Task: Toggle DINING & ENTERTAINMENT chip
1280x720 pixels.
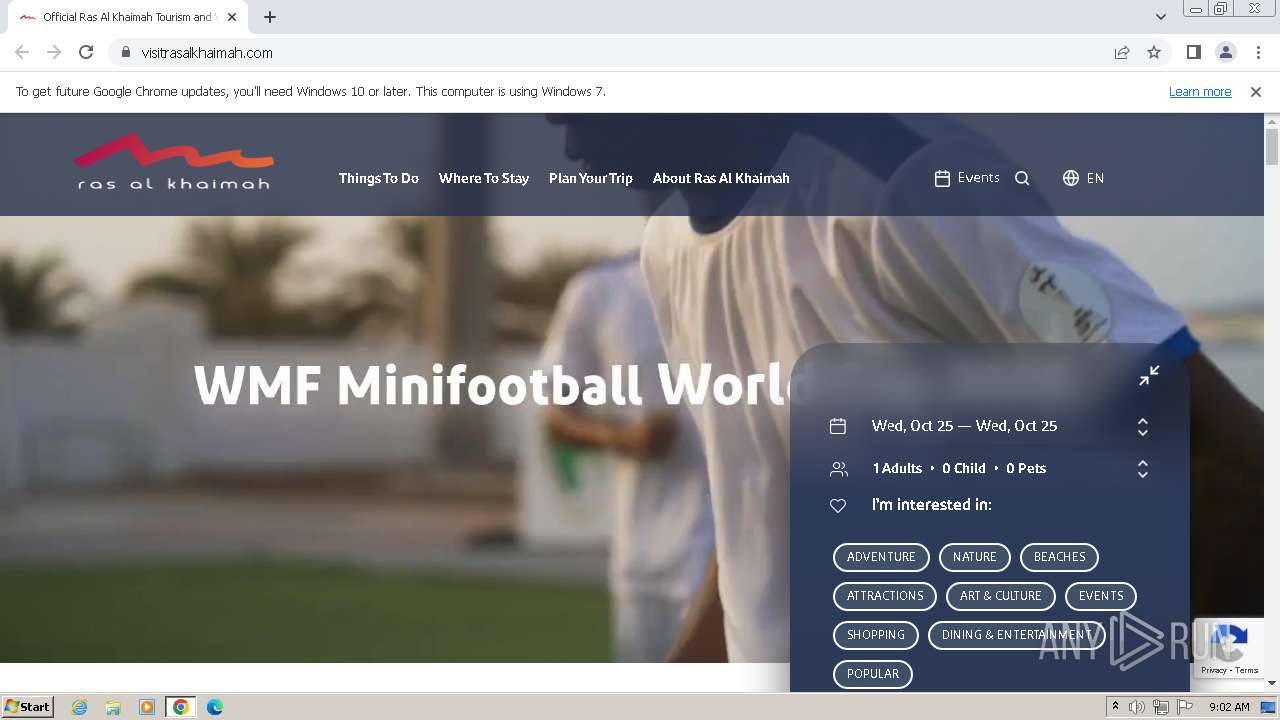Action: pos(1016,635)
